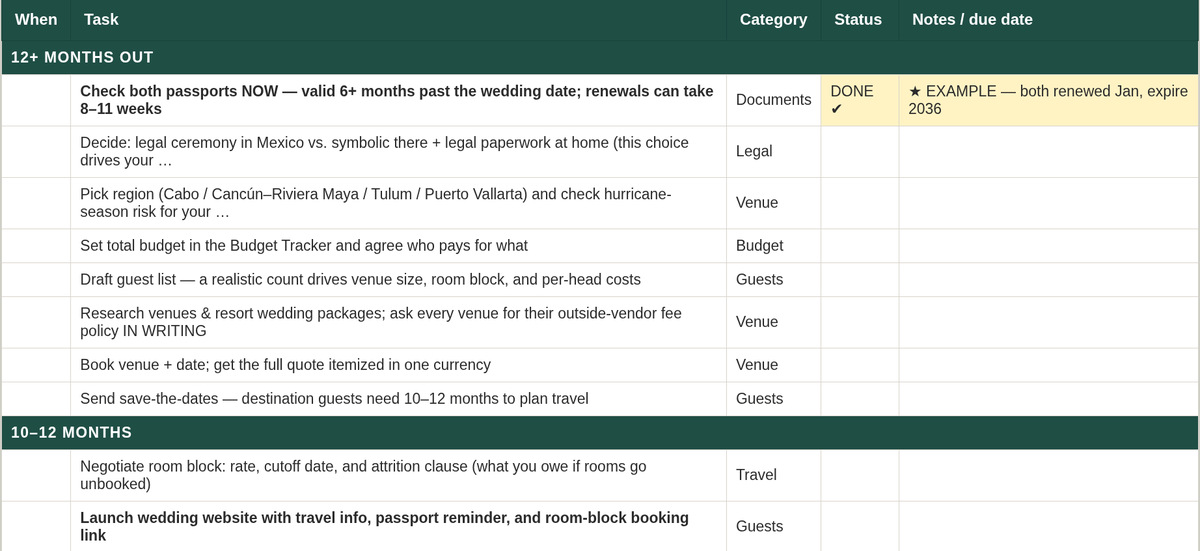1200x551 pixels.
Task: Click the 'When' column header
Action: (36, 20)
